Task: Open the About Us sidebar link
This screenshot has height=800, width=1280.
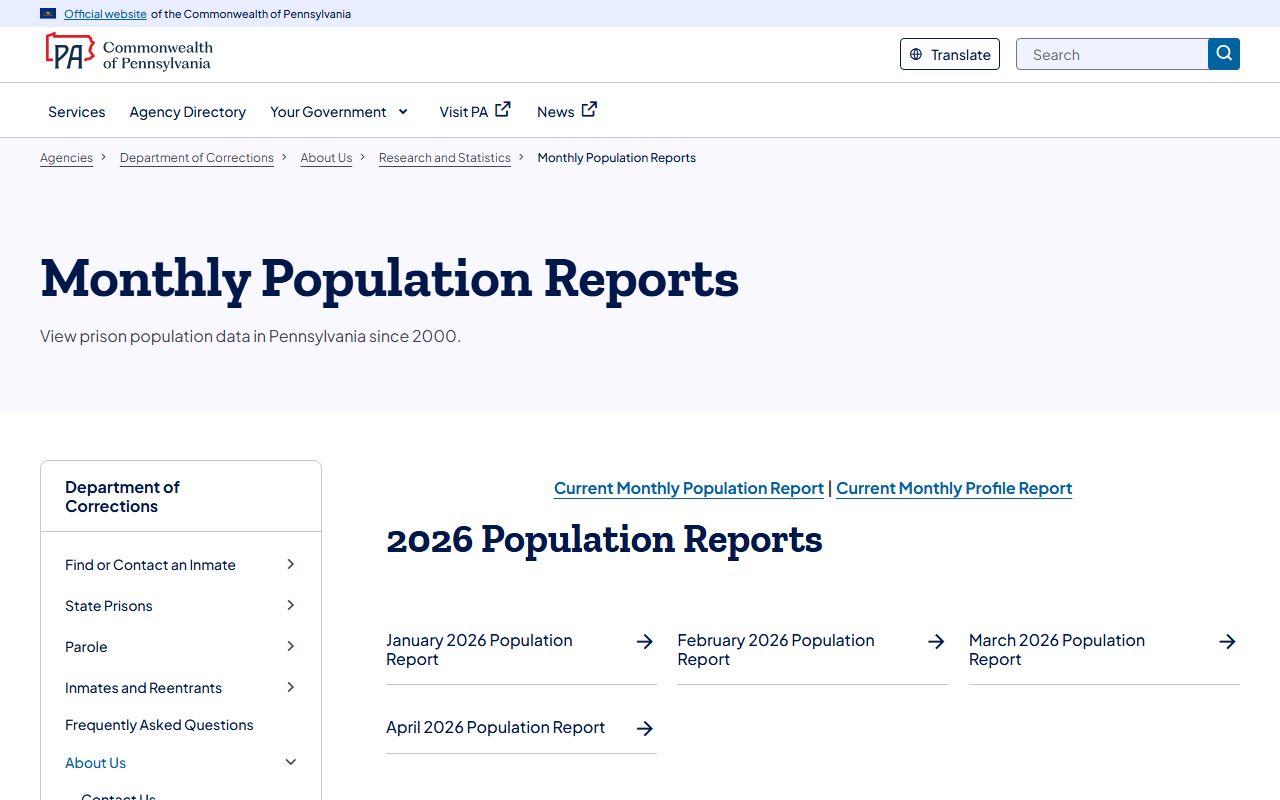Action: [95, 763]
